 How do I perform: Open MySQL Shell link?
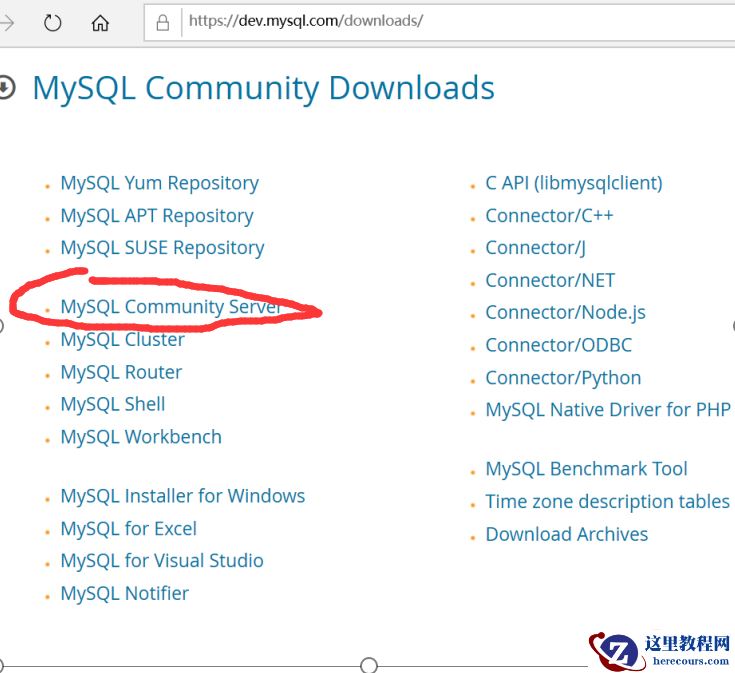coord(112,404)
